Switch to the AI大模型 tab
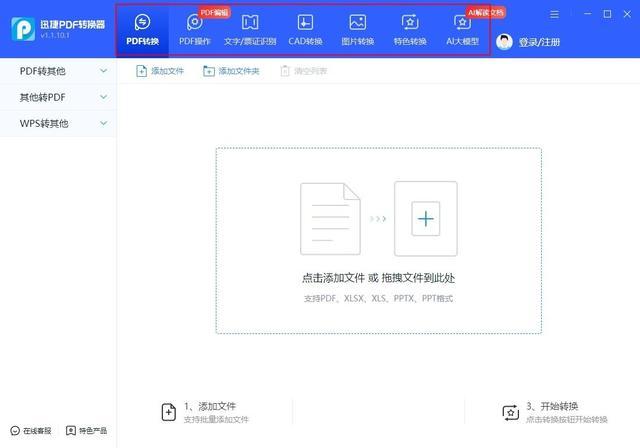The height and width of the screenshot is (448, 640). point(462,30)
